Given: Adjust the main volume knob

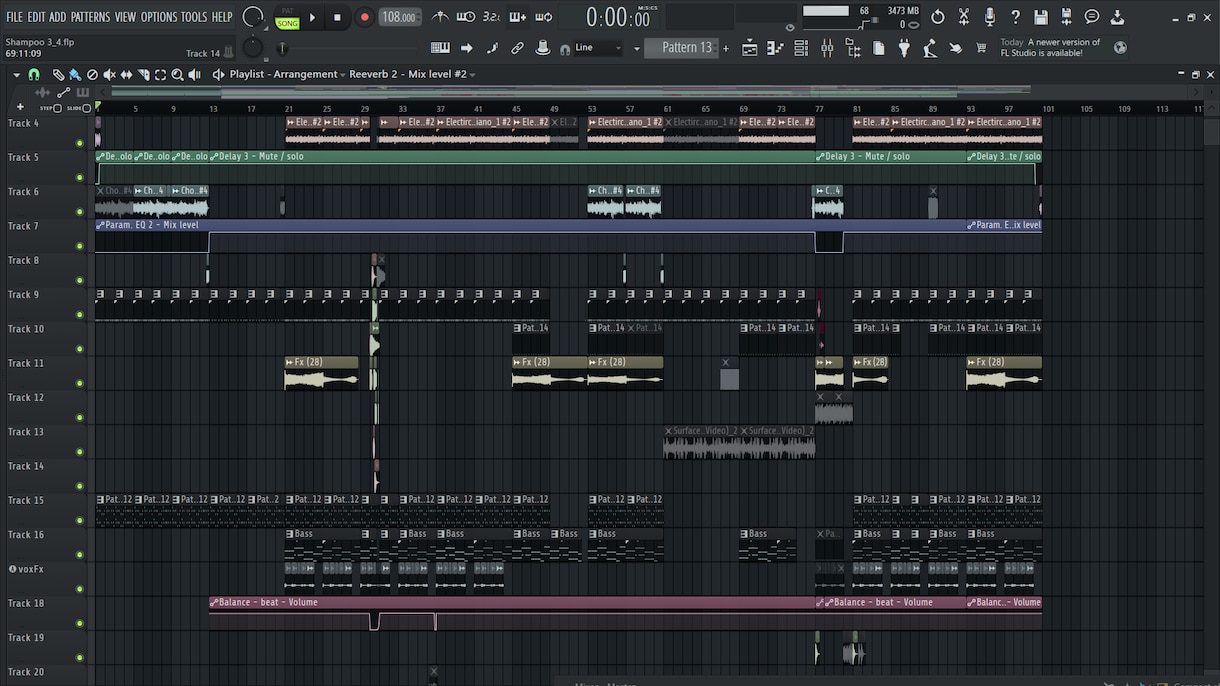Looking at the screenshot, I should pyautogui.click(x=253, y=17).
